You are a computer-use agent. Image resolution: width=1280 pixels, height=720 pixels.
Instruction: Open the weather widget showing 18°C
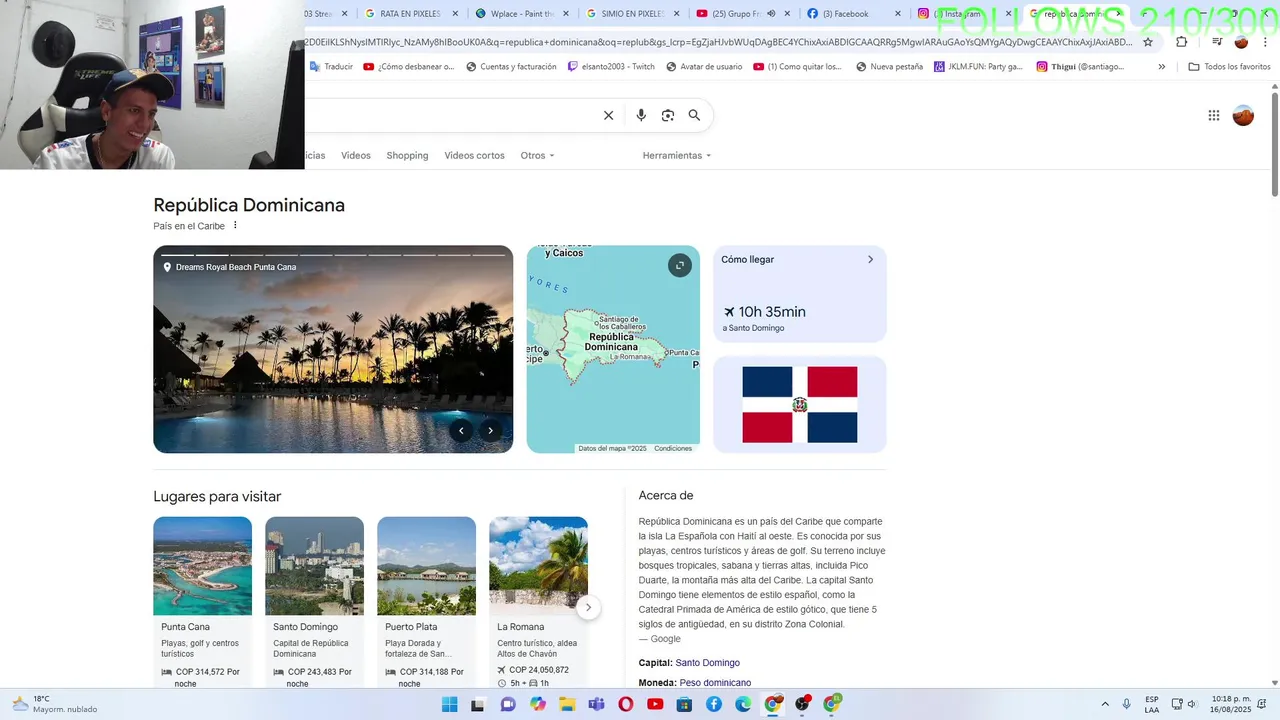[55, 704]
